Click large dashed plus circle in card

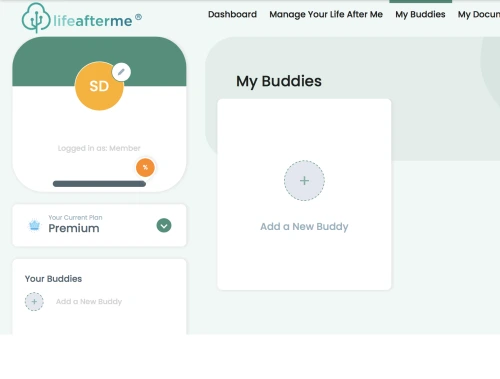pyautogui.click(x=304, y=181)
